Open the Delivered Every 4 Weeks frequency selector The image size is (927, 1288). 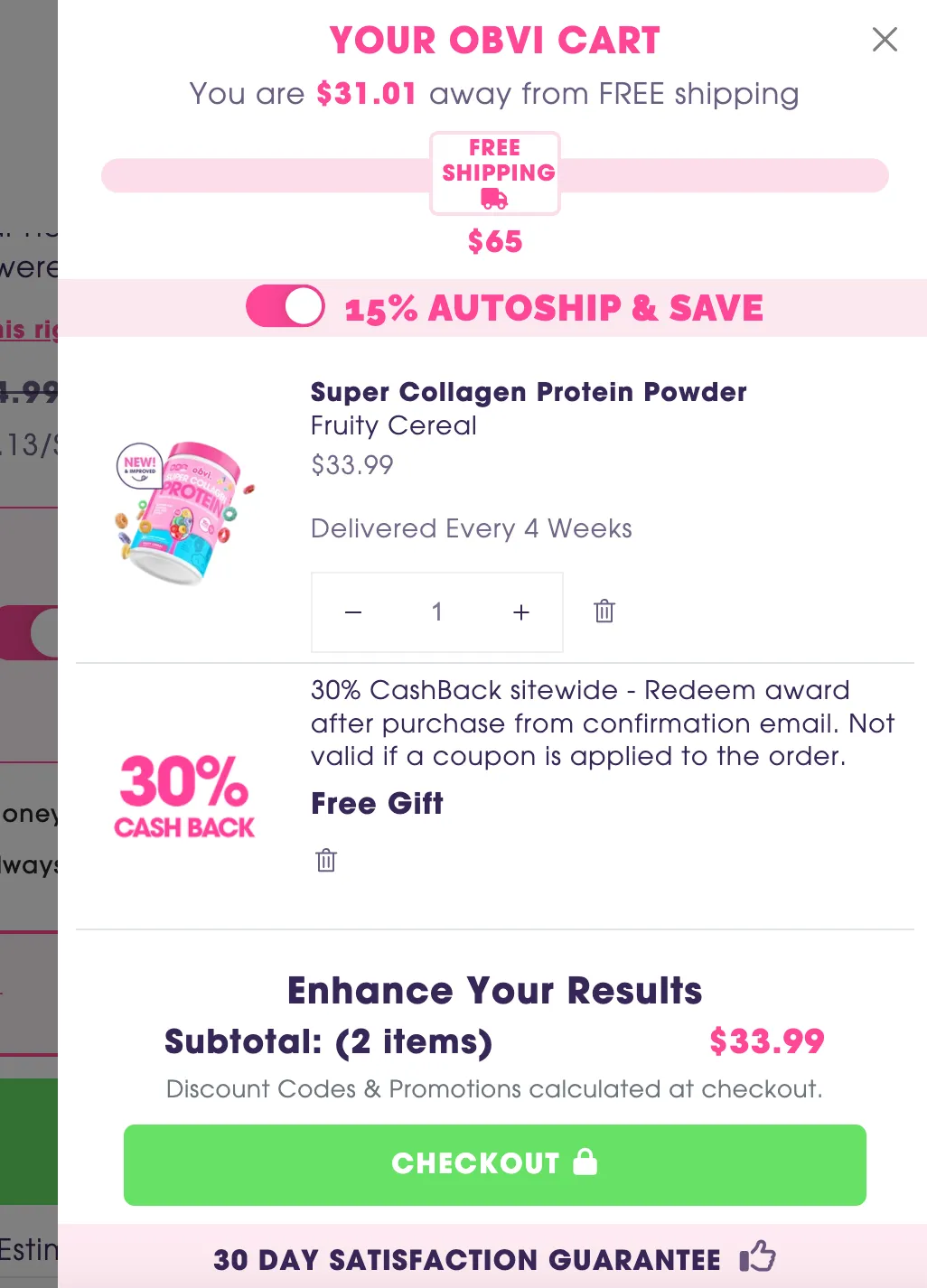point(471,528)
